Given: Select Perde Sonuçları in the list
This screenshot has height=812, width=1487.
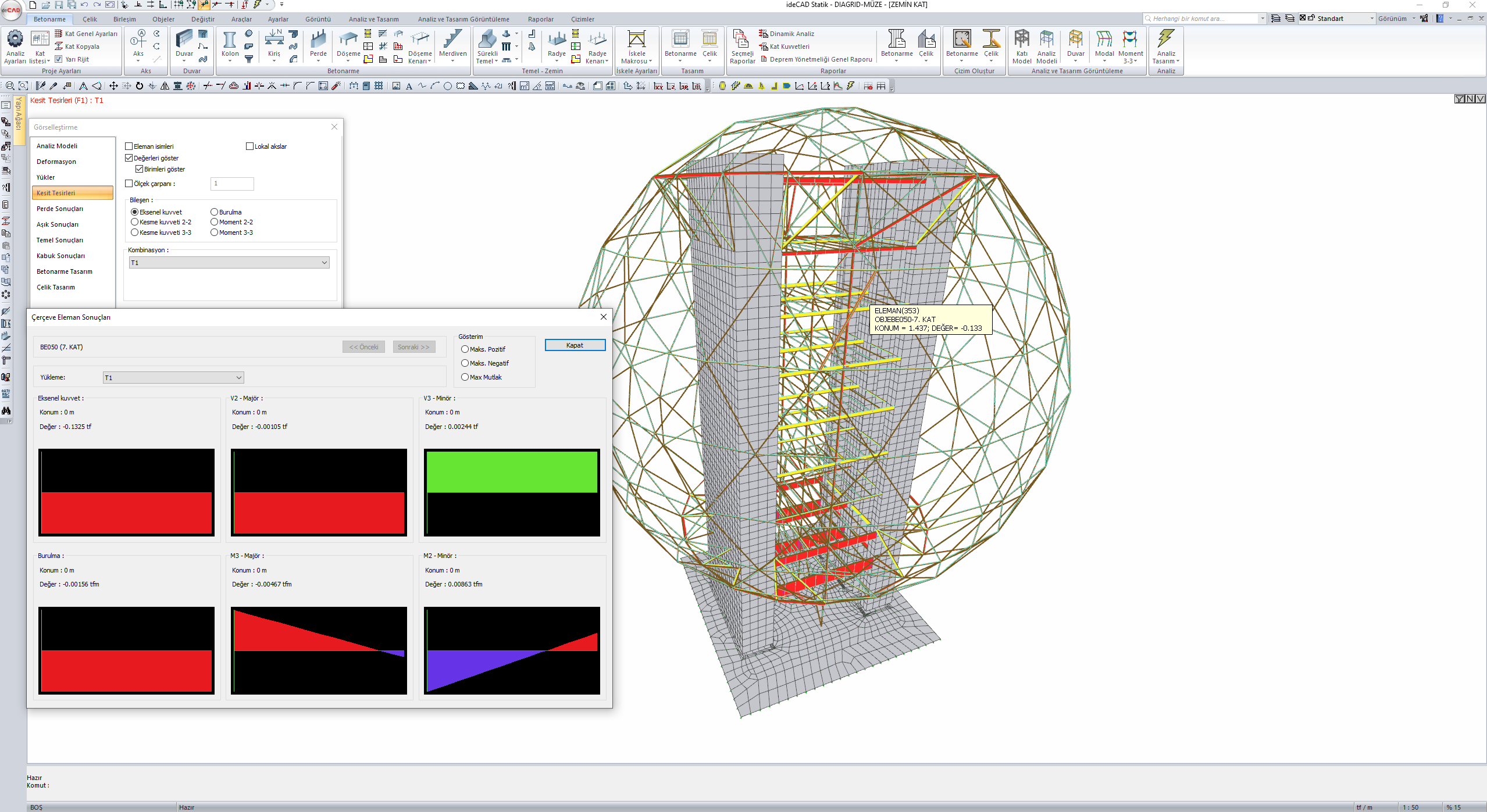Looking at the screenshot, I should (x=60, y=209).
